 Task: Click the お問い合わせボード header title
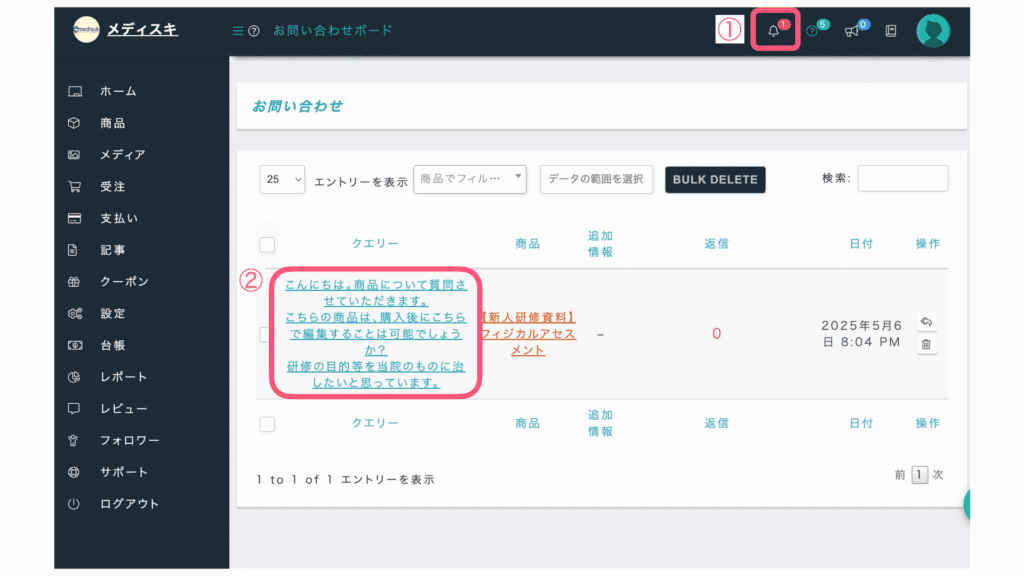332,31
